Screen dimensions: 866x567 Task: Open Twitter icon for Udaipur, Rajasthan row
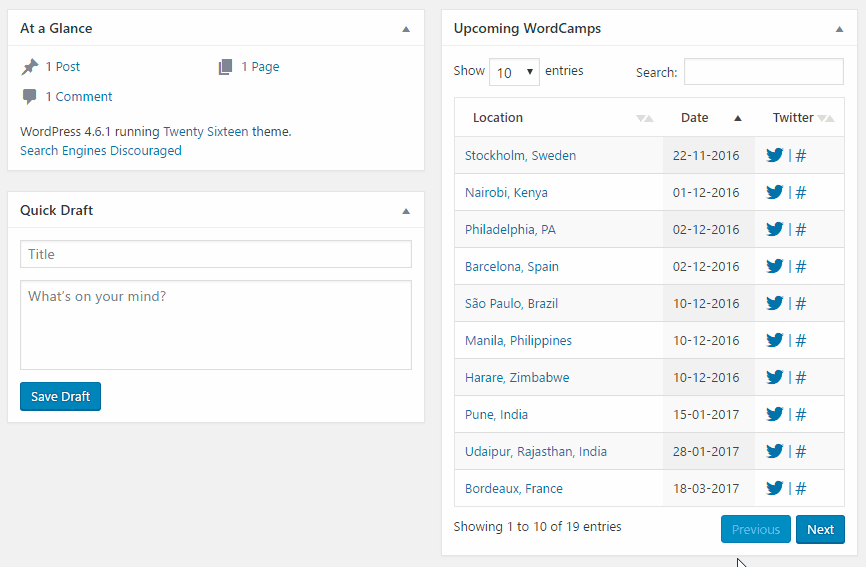774,451
